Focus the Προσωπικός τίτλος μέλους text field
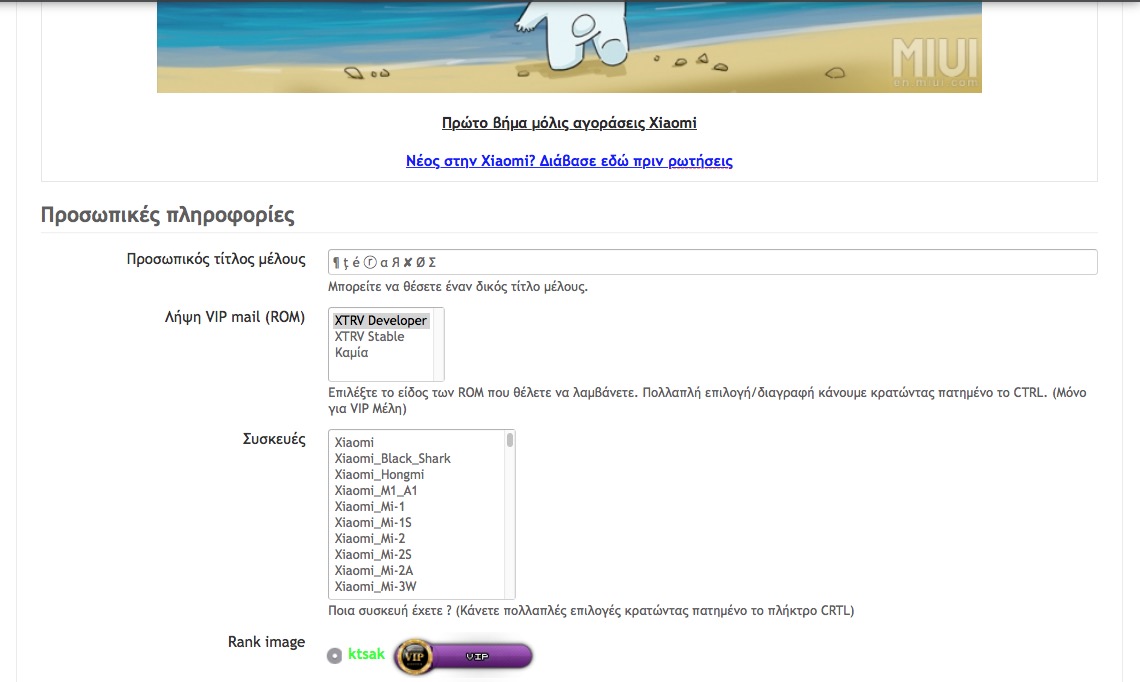The image size is (1140, 682). coord(712,262)
